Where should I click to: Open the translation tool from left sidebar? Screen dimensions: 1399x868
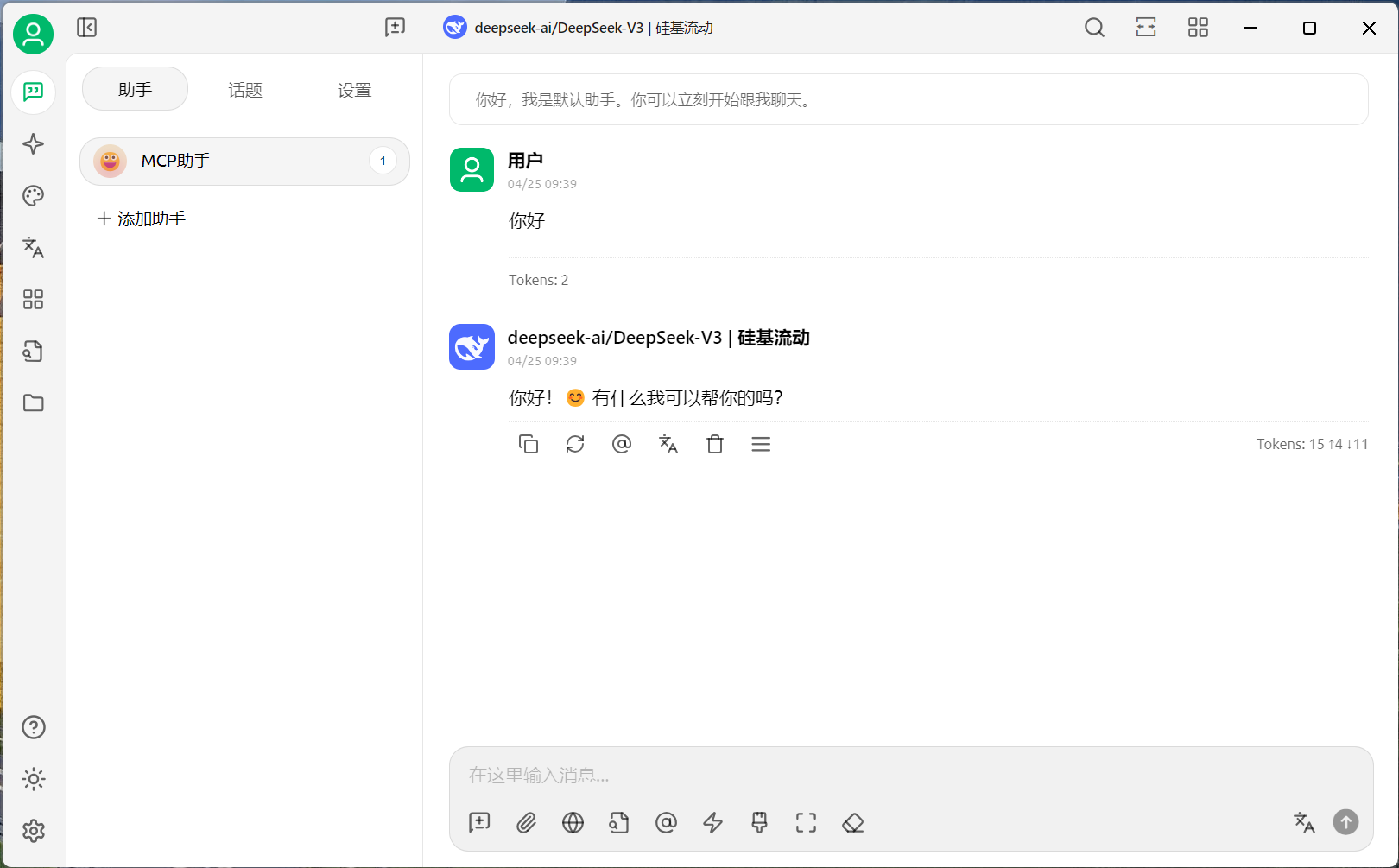click(x=33, y=248)
